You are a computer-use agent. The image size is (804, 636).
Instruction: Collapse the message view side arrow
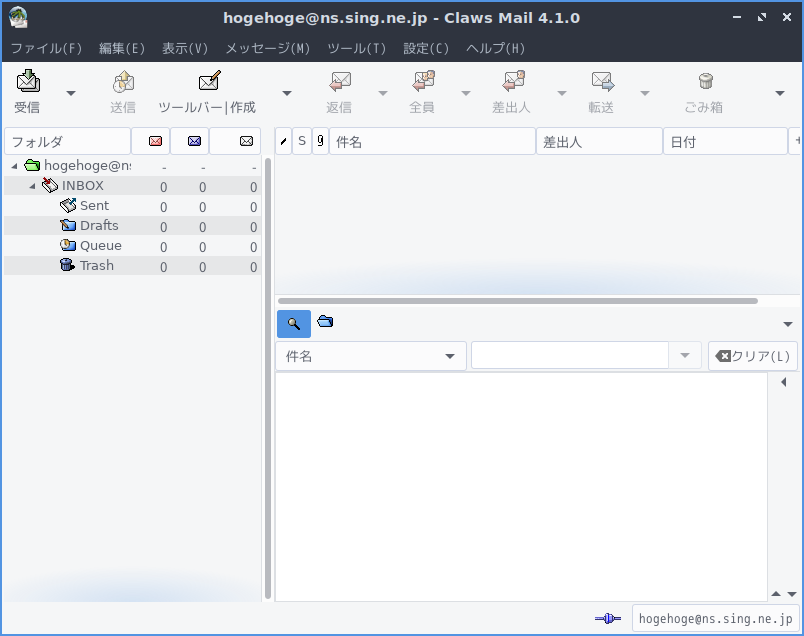[x=783, y=382]
